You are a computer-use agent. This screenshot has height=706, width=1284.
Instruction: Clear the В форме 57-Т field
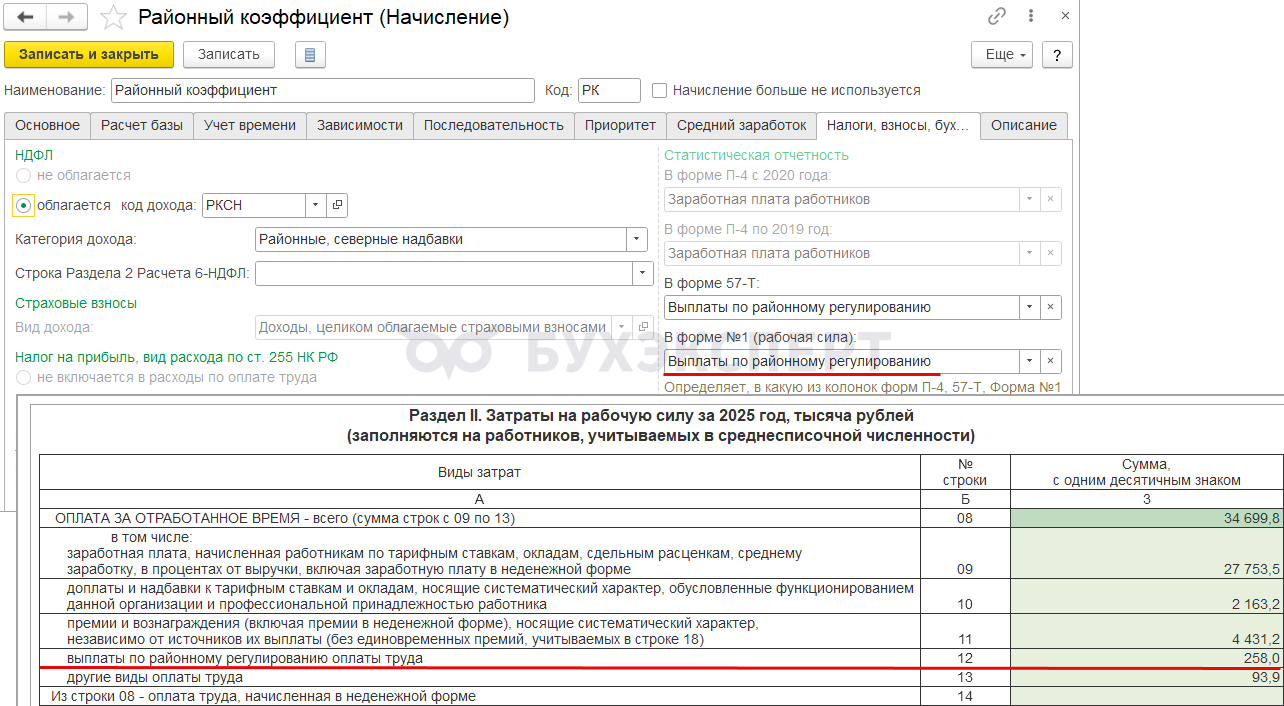pyautogui.click(x=1051, y=307)
